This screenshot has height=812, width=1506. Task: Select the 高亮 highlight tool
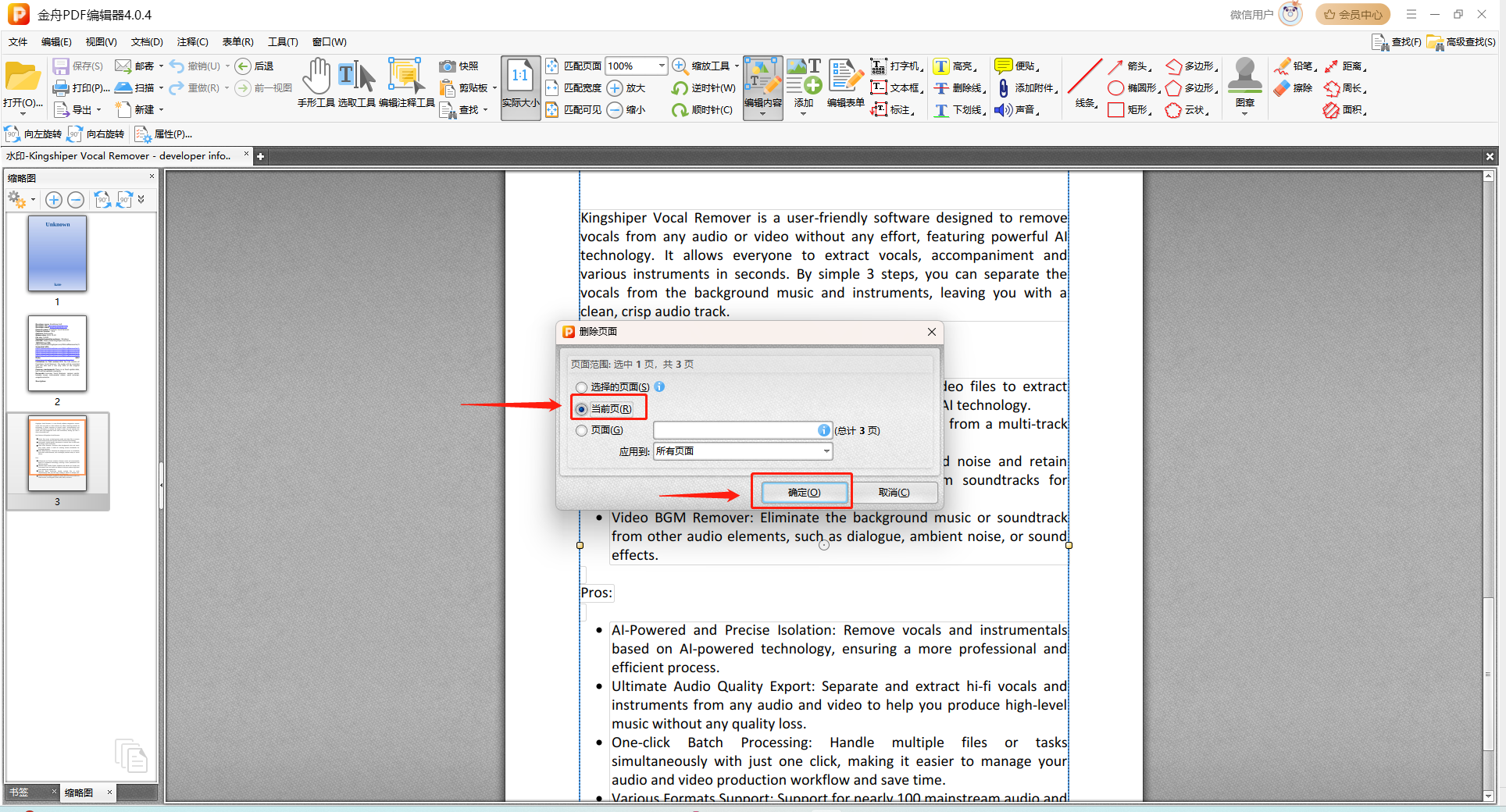click(x=955, y=66)
